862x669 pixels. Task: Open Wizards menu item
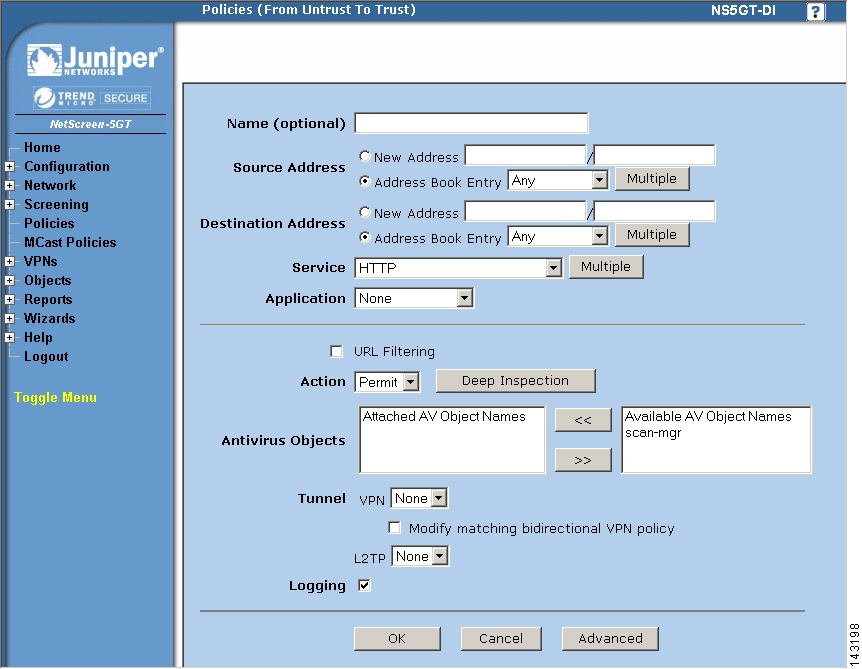tap(49, 319)
